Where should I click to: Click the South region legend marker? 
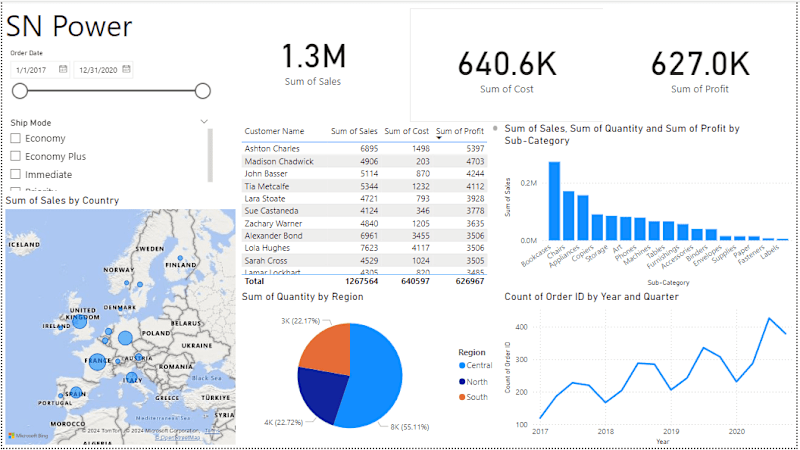[462, 397]
